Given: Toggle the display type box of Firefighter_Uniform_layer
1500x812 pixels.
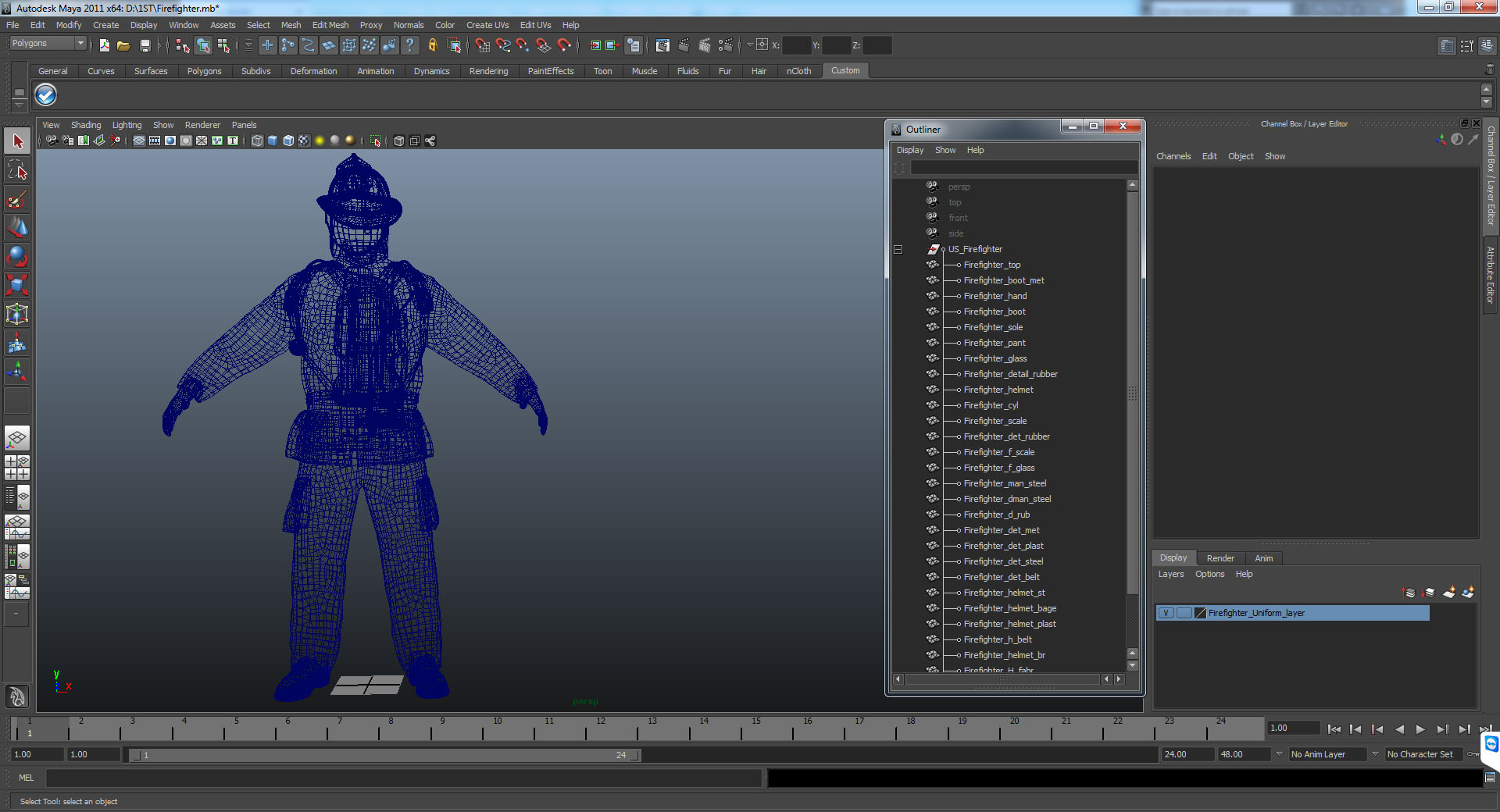Looking at the screenshot, I should click(1184, 613).
